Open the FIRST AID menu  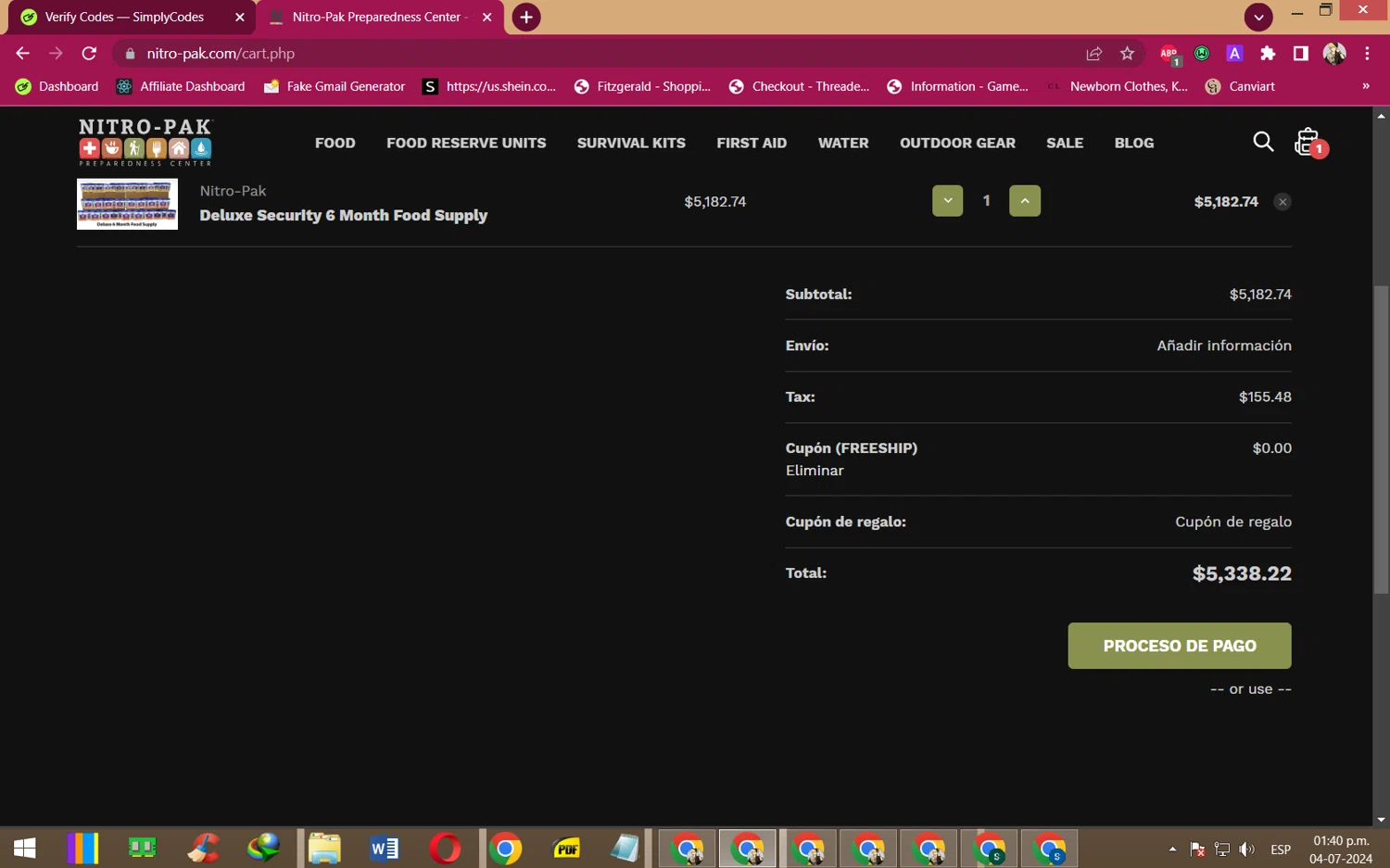pyautogui.click(x=752, y=143)
